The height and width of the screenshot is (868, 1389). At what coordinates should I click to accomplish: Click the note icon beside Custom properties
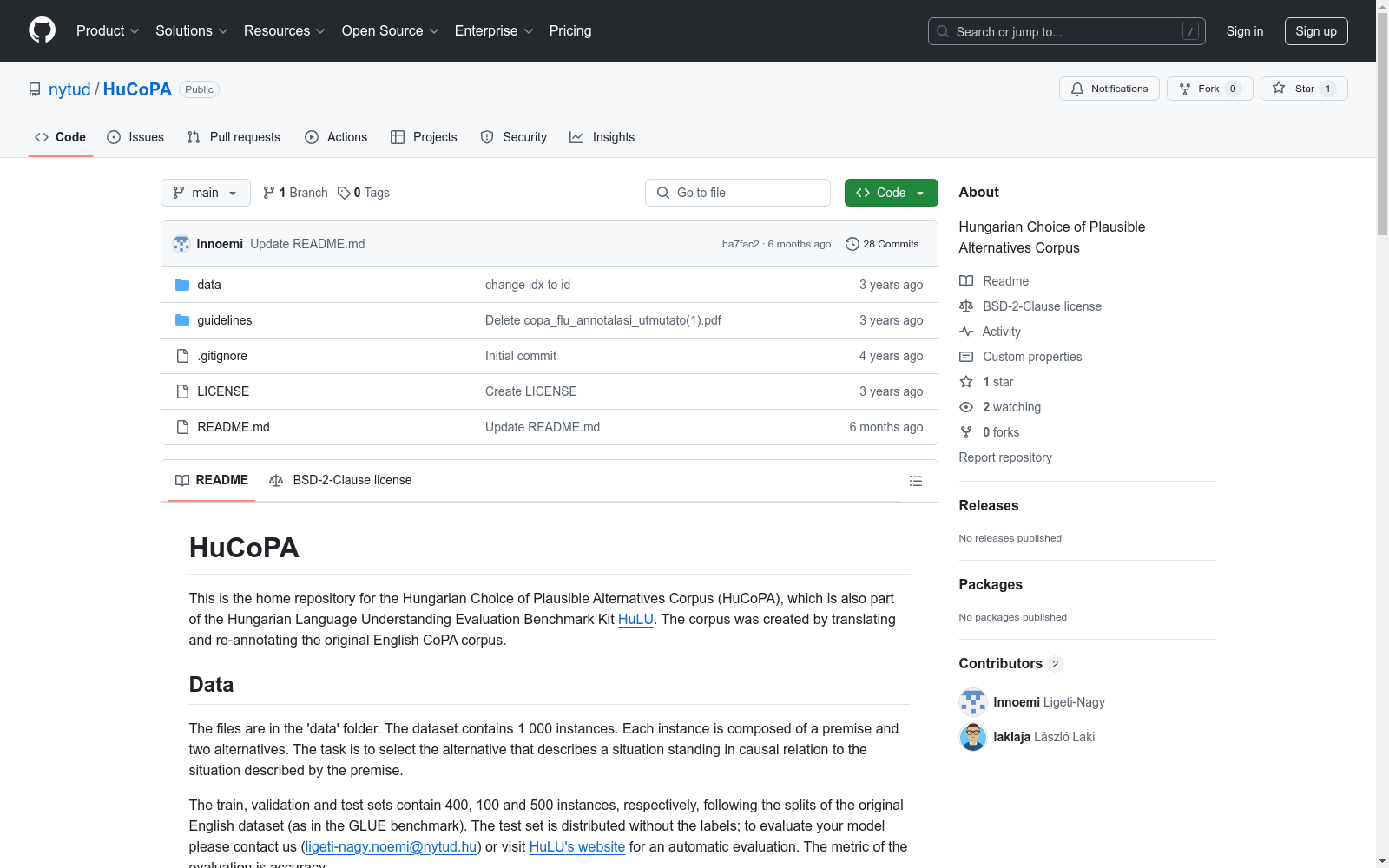[966, 357]
